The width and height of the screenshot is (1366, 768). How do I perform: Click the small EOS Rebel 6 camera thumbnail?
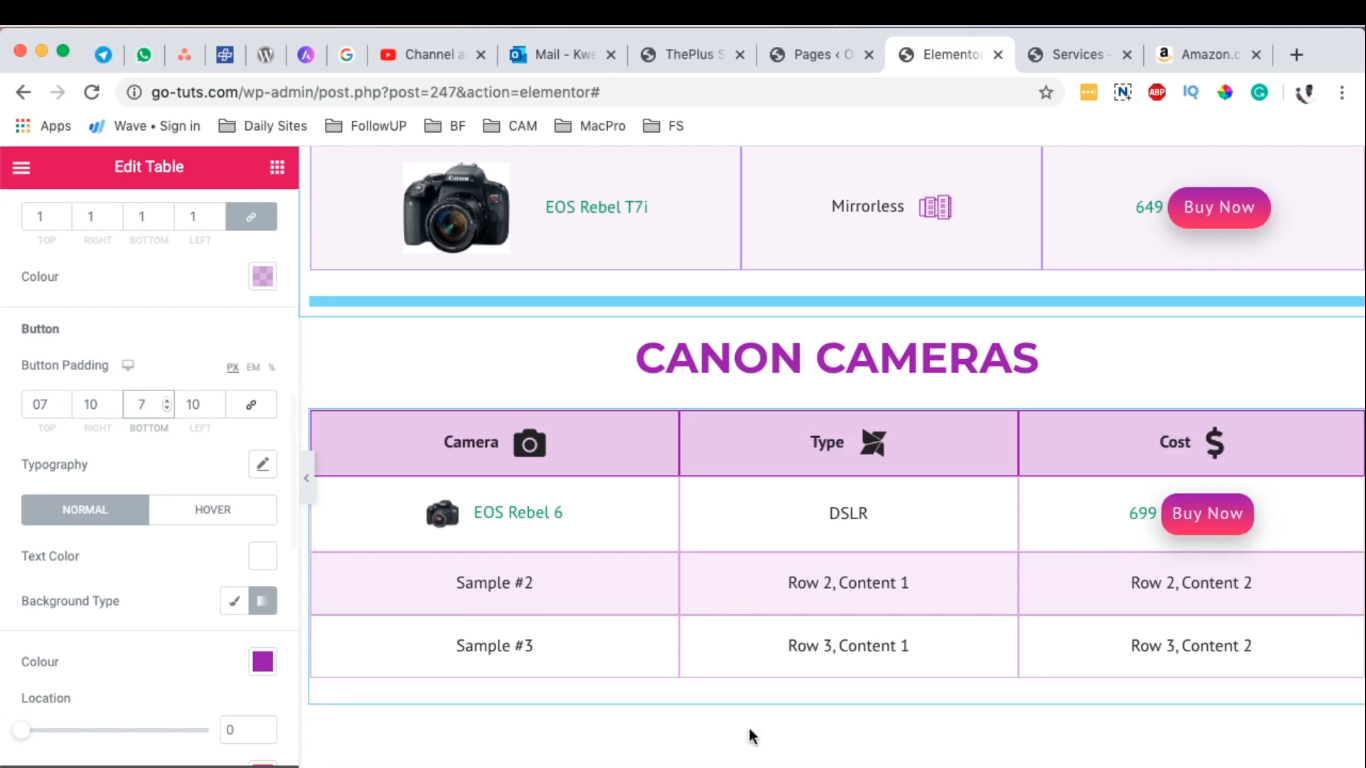[442, 514]
